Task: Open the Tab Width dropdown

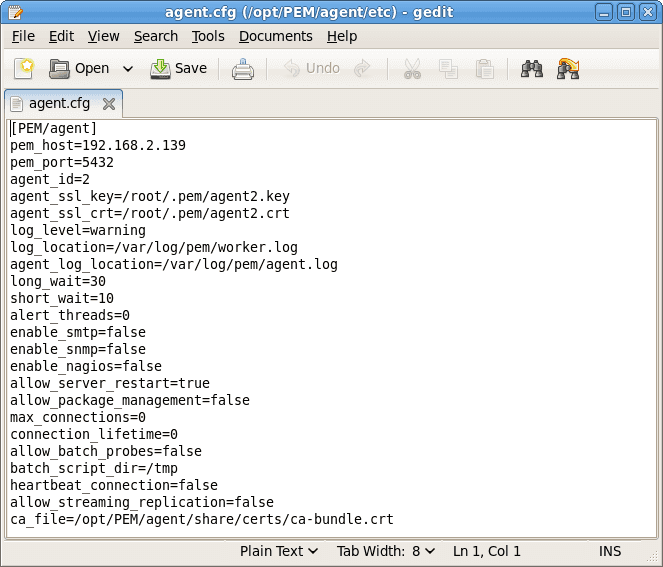Action: click(x=386, y=551)
